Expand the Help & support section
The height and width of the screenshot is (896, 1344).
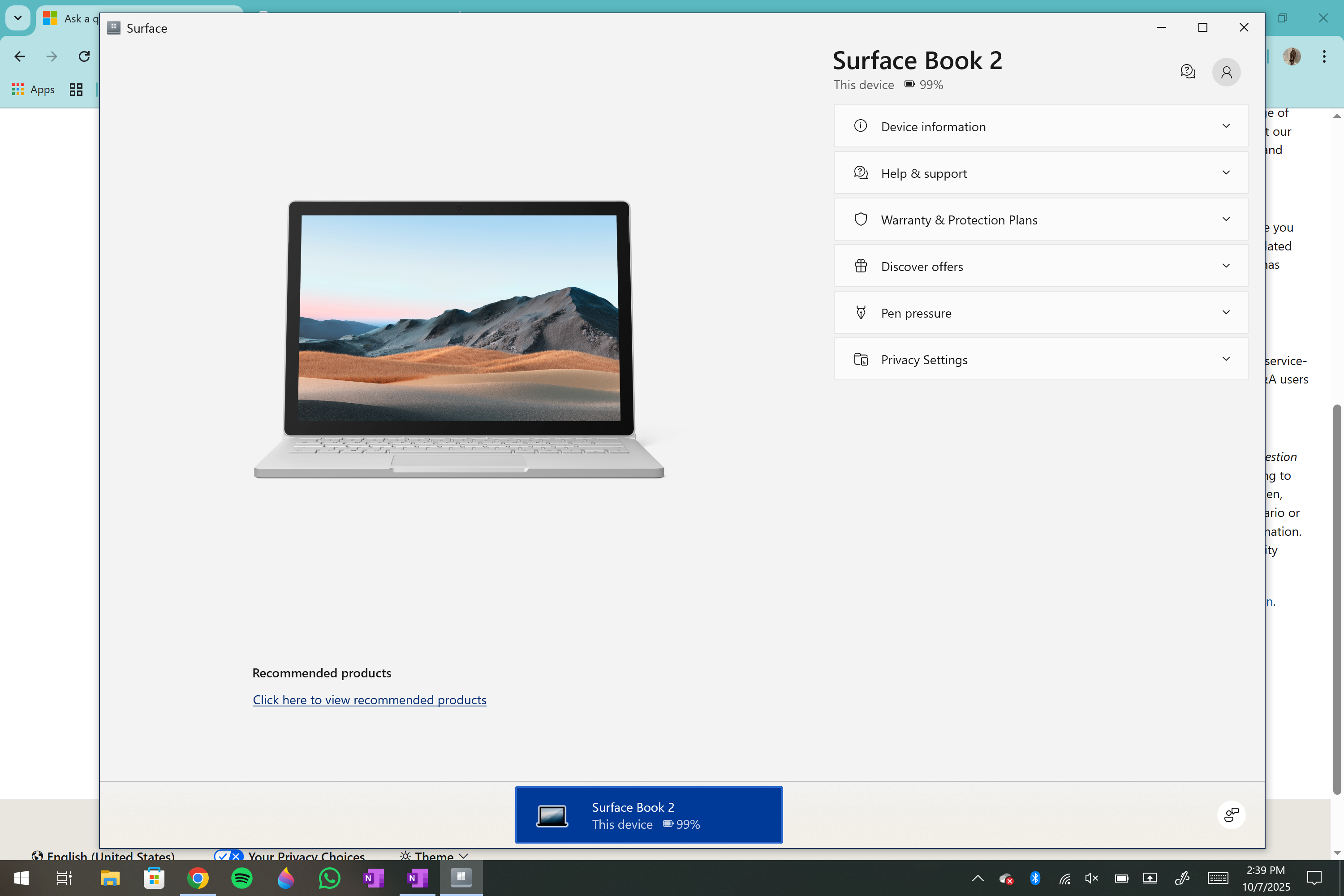coord(1041,173)
